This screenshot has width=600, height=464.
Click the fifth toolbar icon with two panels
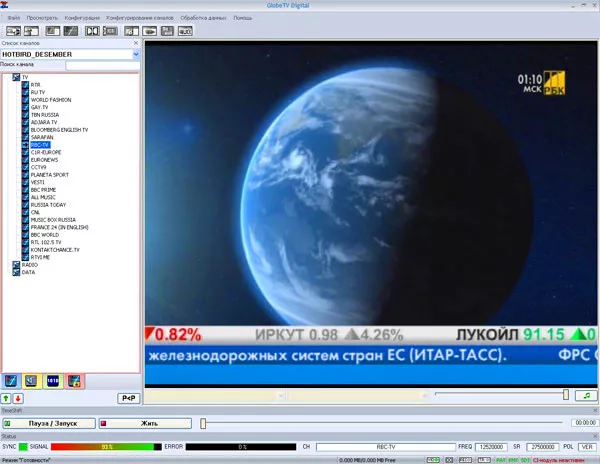(x=92, y=31)
